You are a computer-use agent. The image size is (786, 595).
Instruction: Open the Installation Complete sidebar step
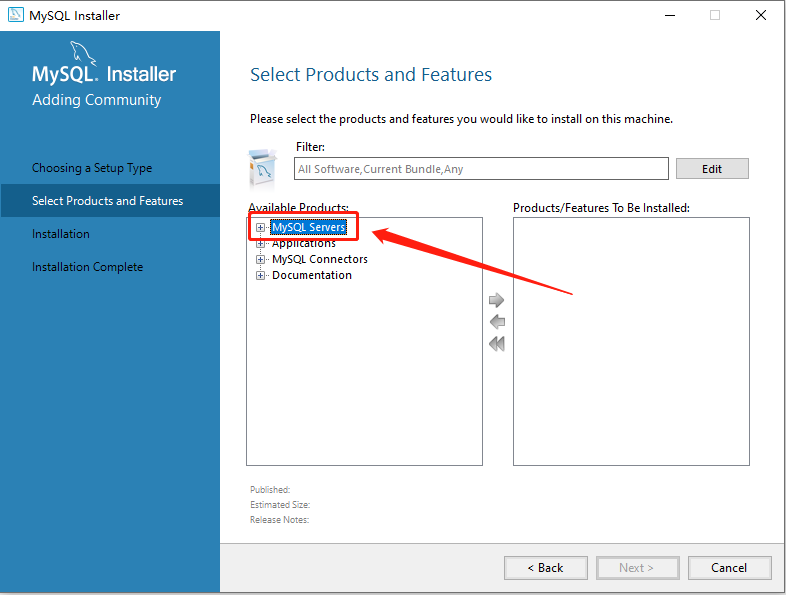coord(87,267)
